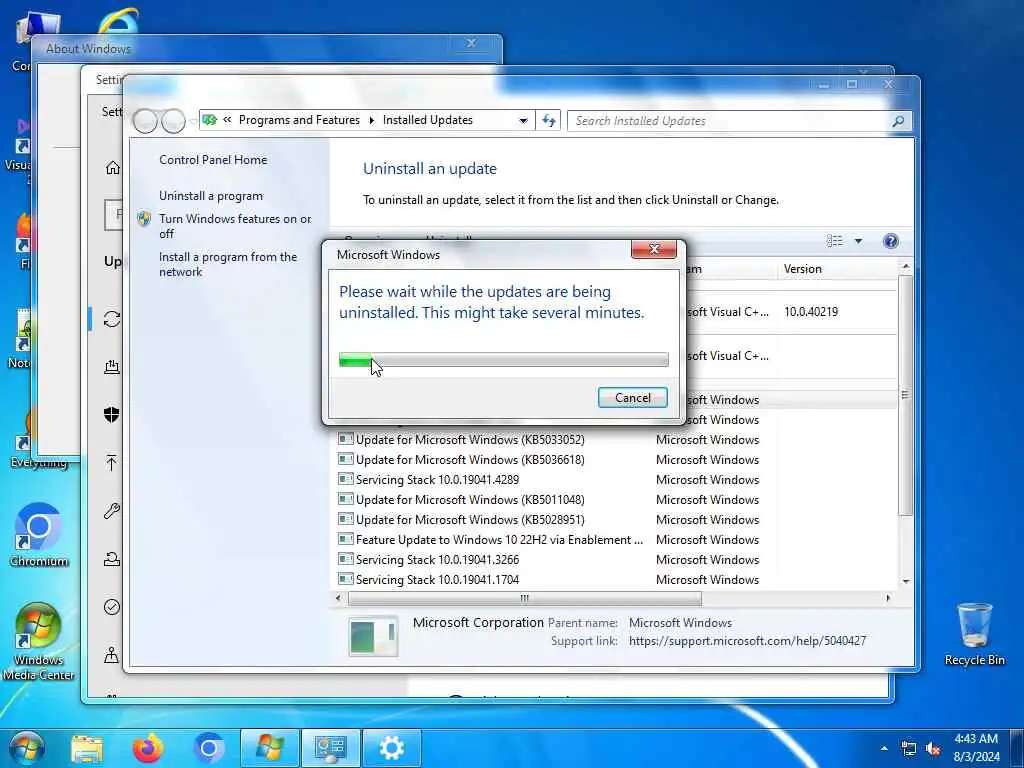The image size is (1024, 768).
Task: Click version 10.0.40219 cell
Action: (x=810, y=312)
